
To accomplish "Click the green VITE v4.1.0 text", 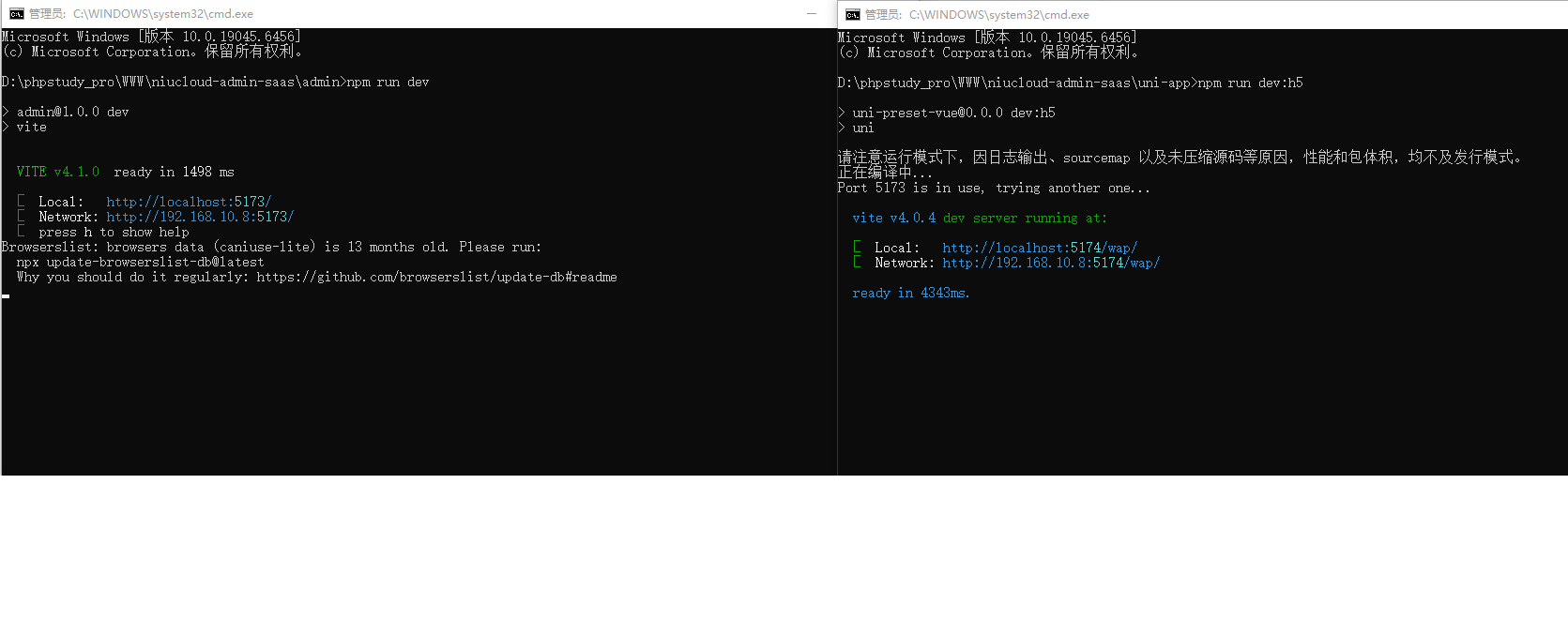I will (x=57, y=172).
